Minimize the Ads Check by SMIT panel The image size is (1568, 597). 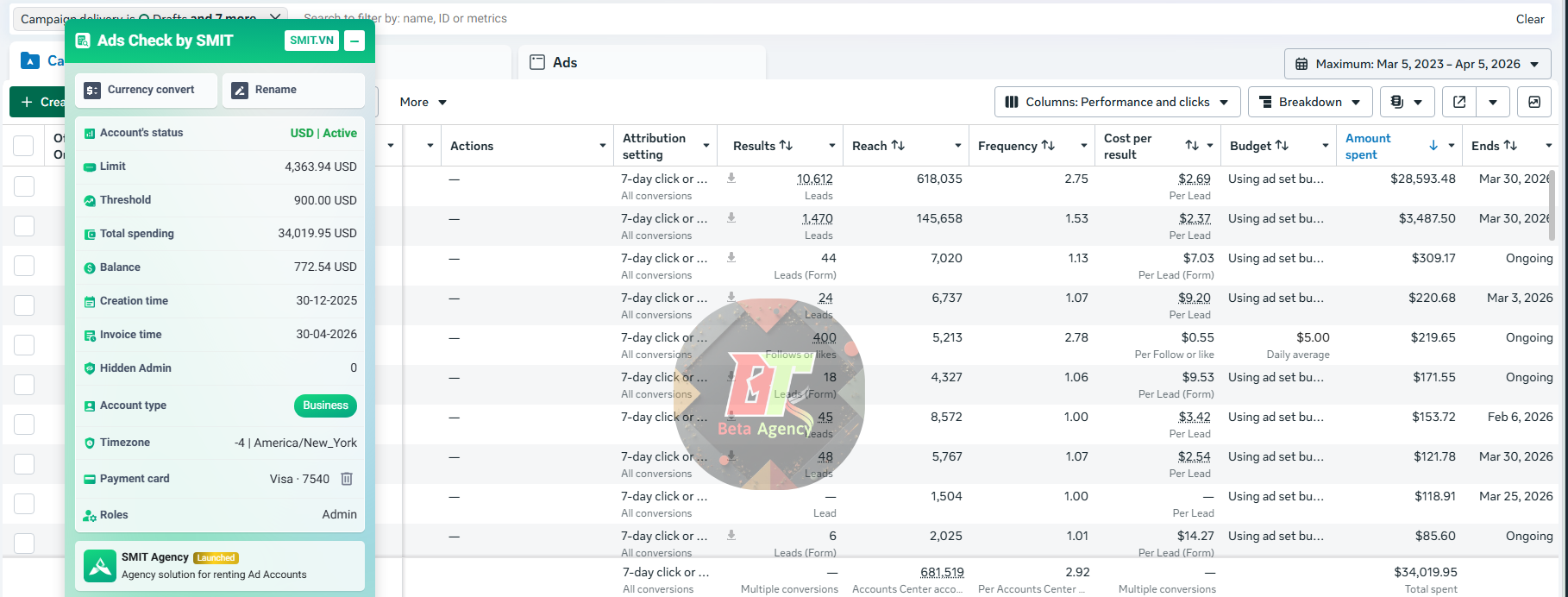pos(354,41)
